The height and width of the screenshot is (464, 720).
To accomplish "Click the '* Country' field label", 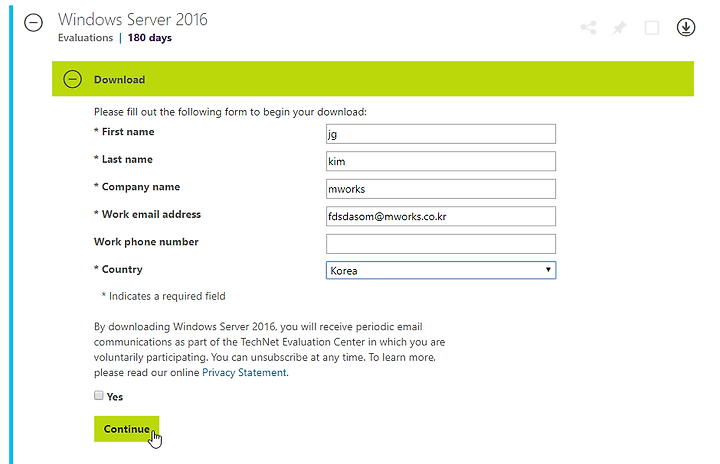I will coord(118,269).
